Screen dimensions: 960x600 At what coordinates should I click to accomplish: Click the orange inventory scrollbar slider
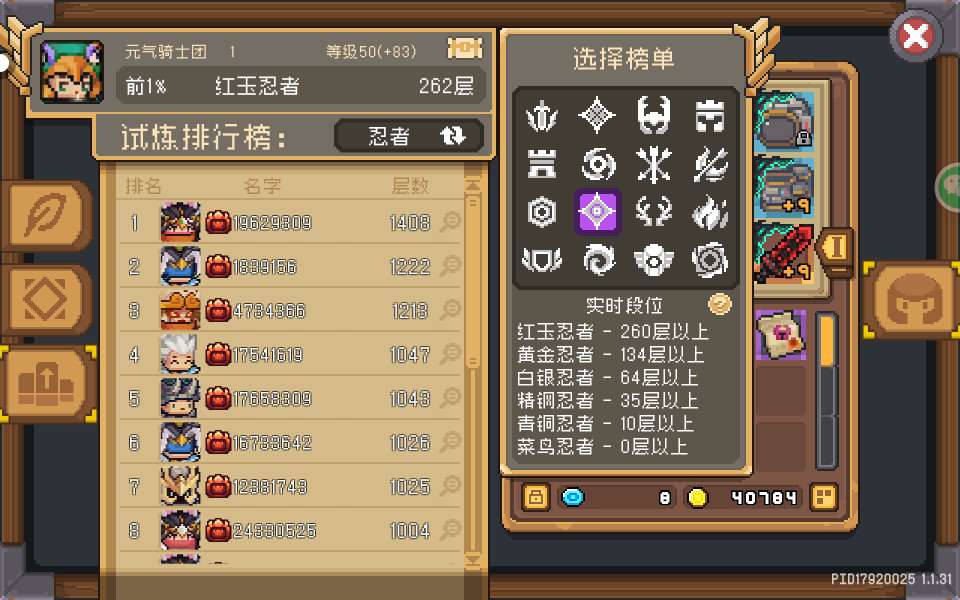(x=827, y=340)
